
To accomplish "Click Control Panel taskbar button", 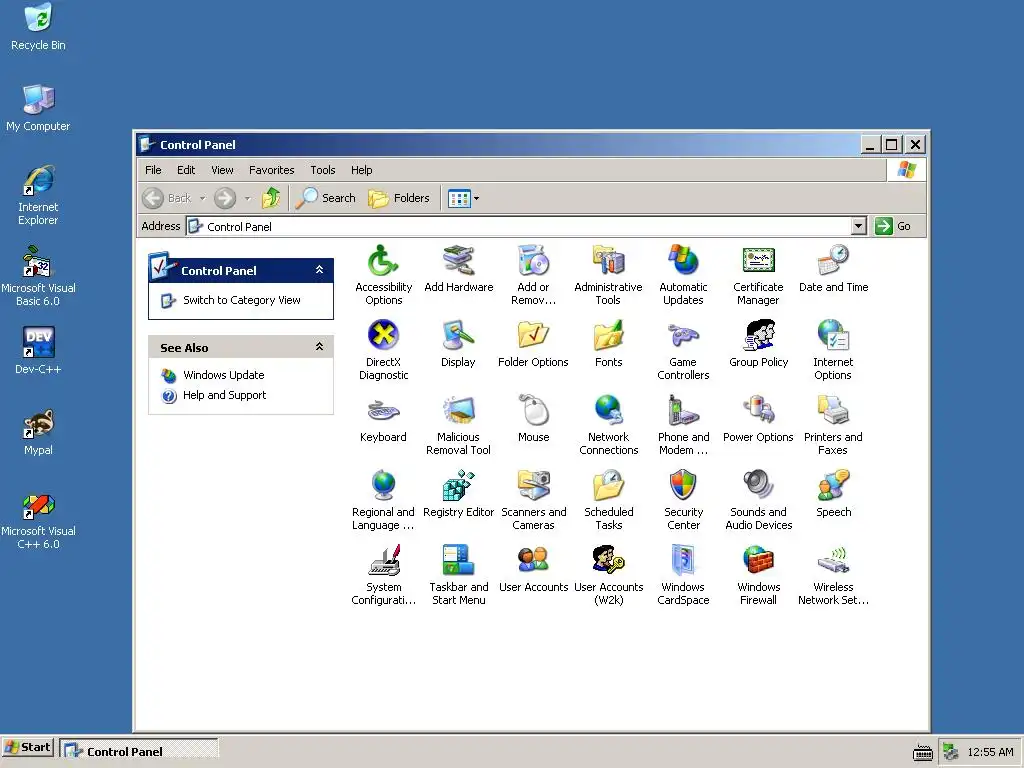I will click(139, 751).
